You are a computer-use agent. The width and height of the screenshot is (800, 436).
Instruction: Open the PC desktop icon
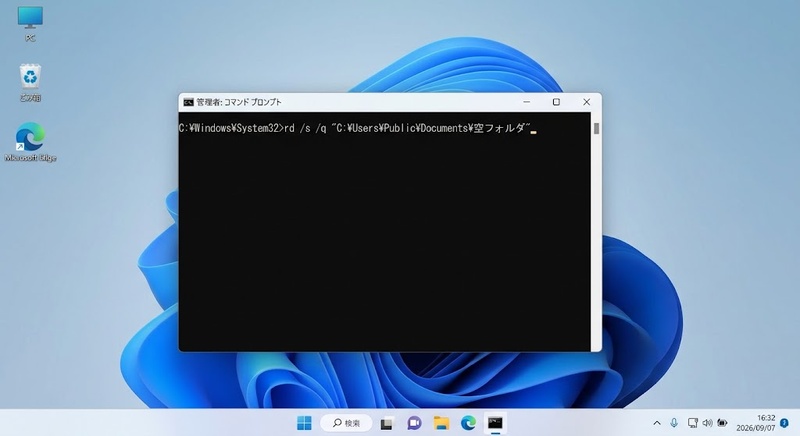(30, 23)
